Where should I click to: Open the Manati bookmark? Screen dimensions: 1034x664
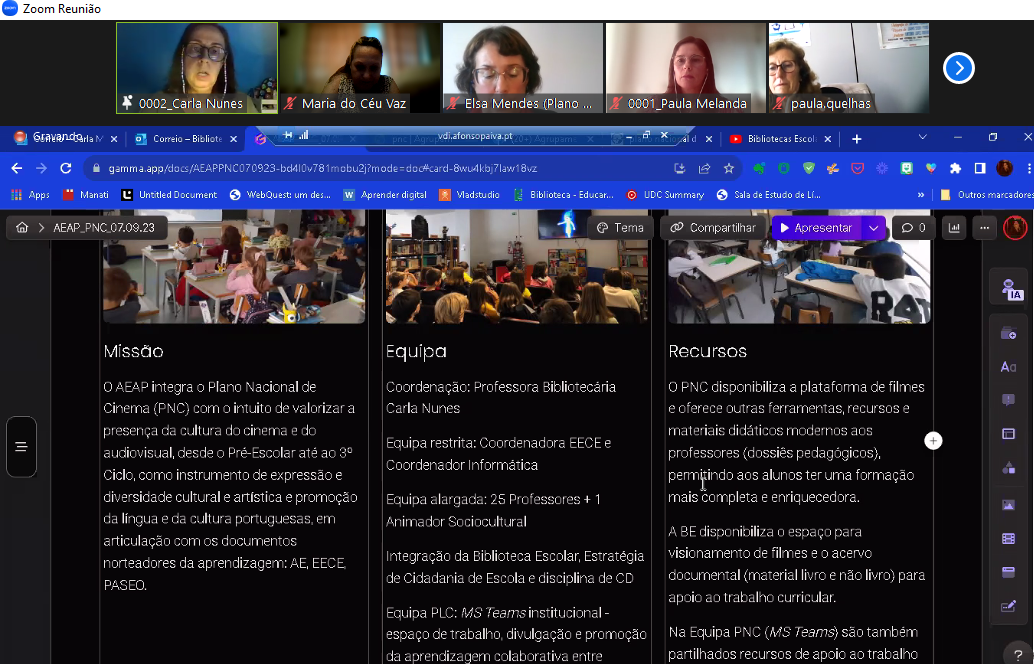[86, 195]
